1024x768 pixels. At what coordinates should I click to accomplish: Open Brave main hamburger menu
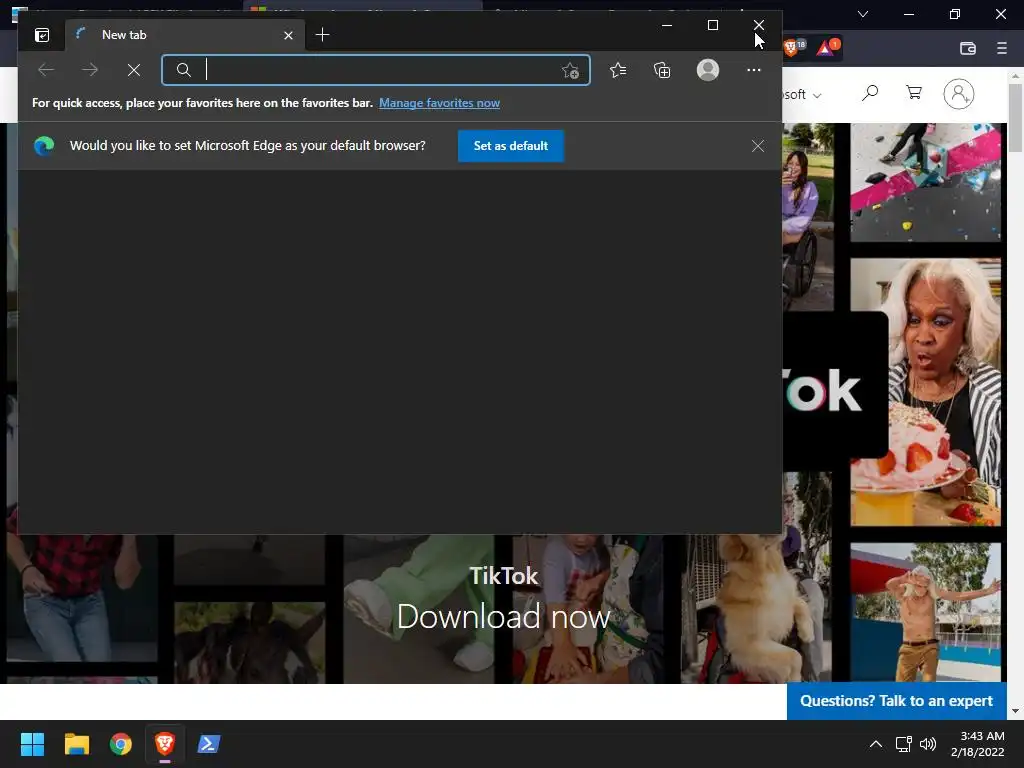(x=1002, y=48)
